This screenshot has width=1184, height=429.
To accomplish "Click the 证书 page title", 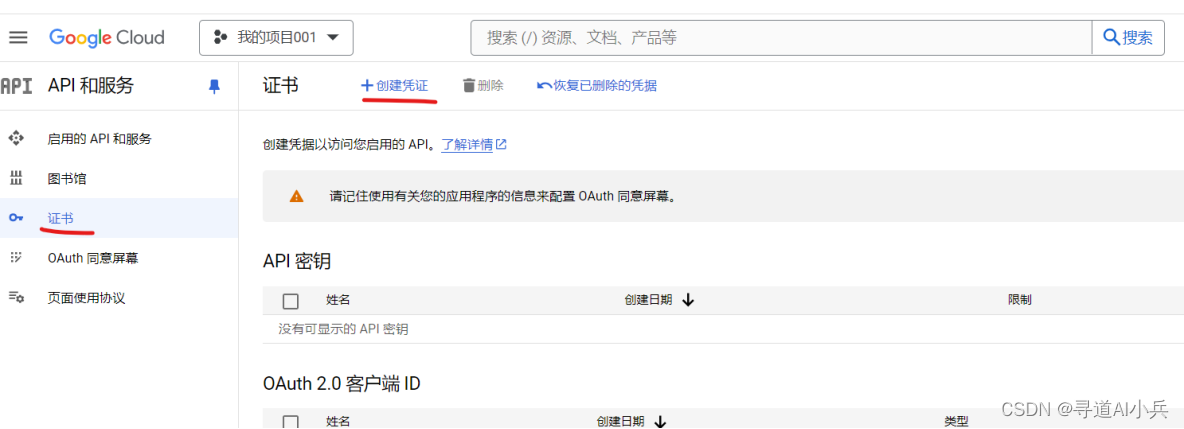I will pos(280,86).
